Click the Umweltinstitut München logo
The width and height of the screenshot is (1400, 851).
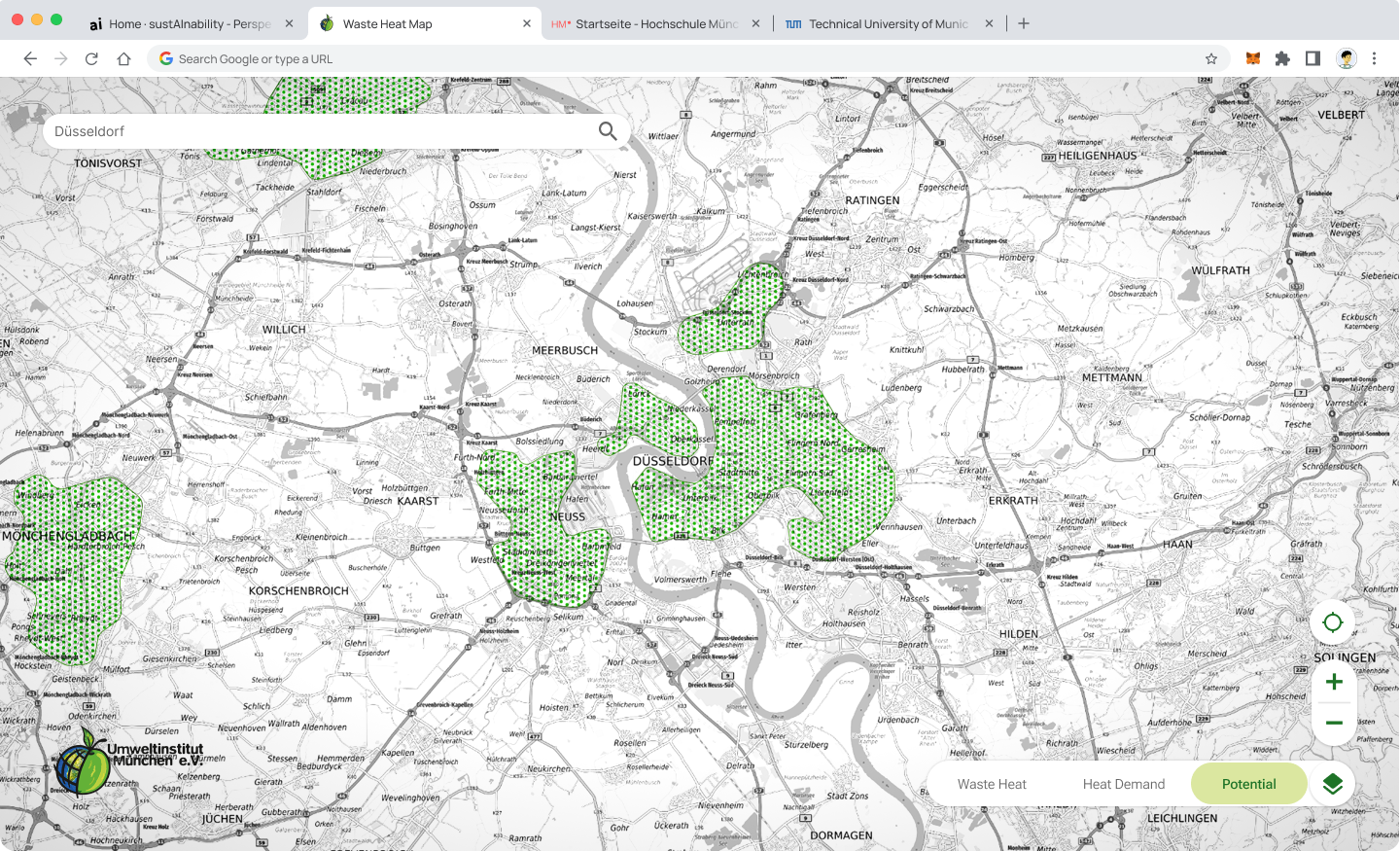tap(129, 762)
